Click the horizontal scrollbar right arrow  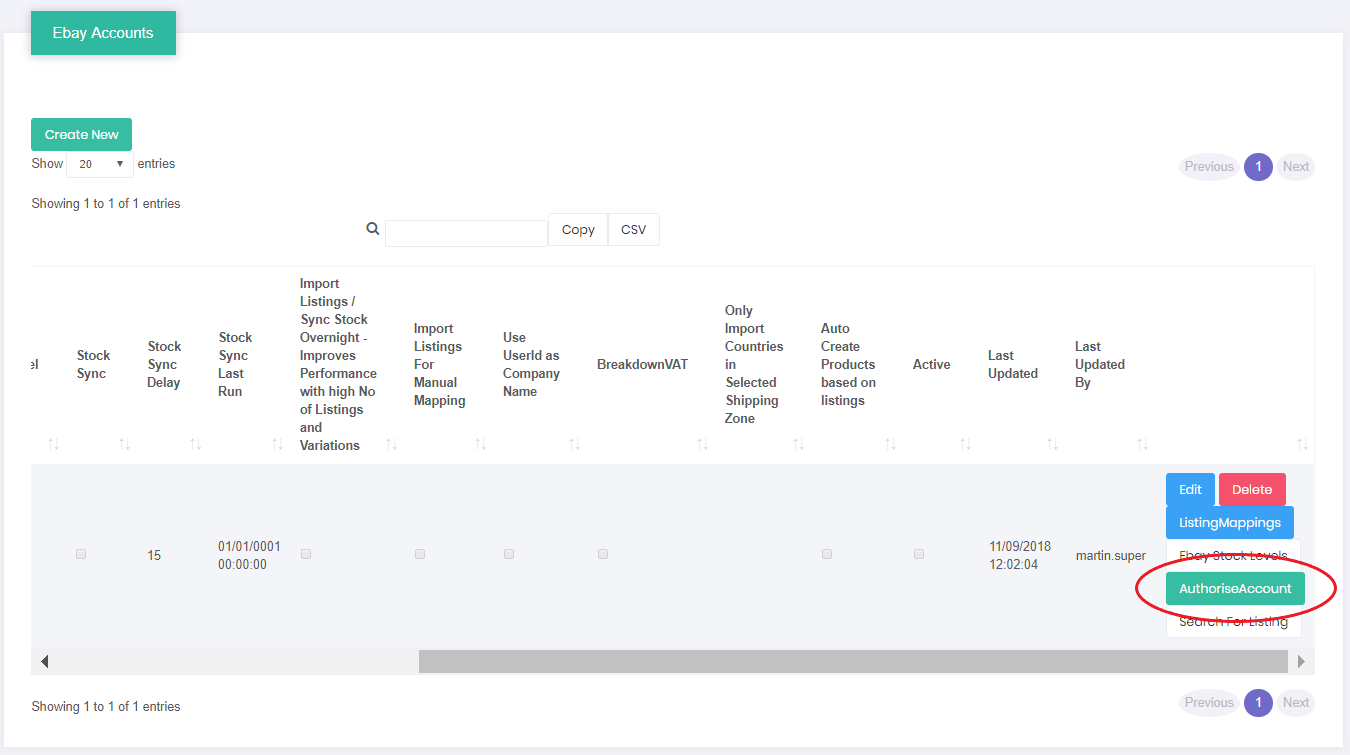(x=1301, y=661)
